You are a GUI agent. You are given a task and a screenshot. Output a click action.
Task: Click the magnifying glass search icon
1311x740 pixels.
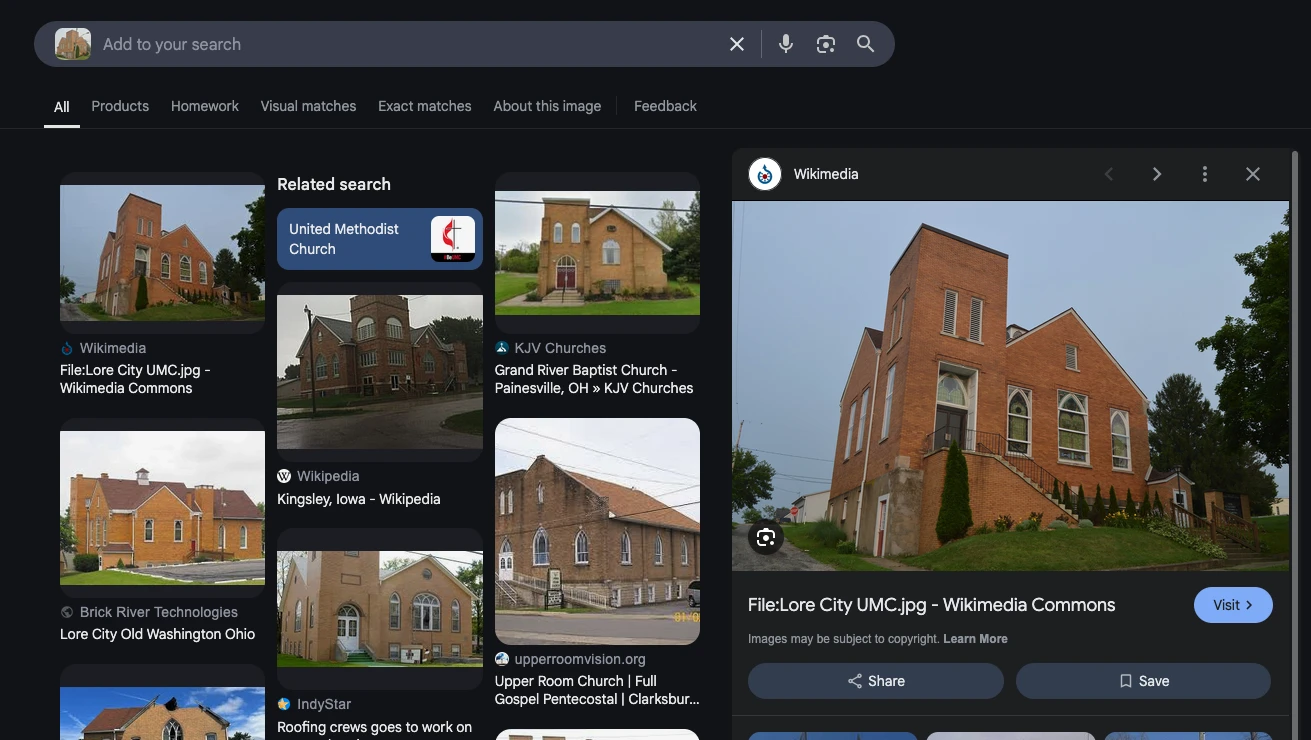pos(865,44)
